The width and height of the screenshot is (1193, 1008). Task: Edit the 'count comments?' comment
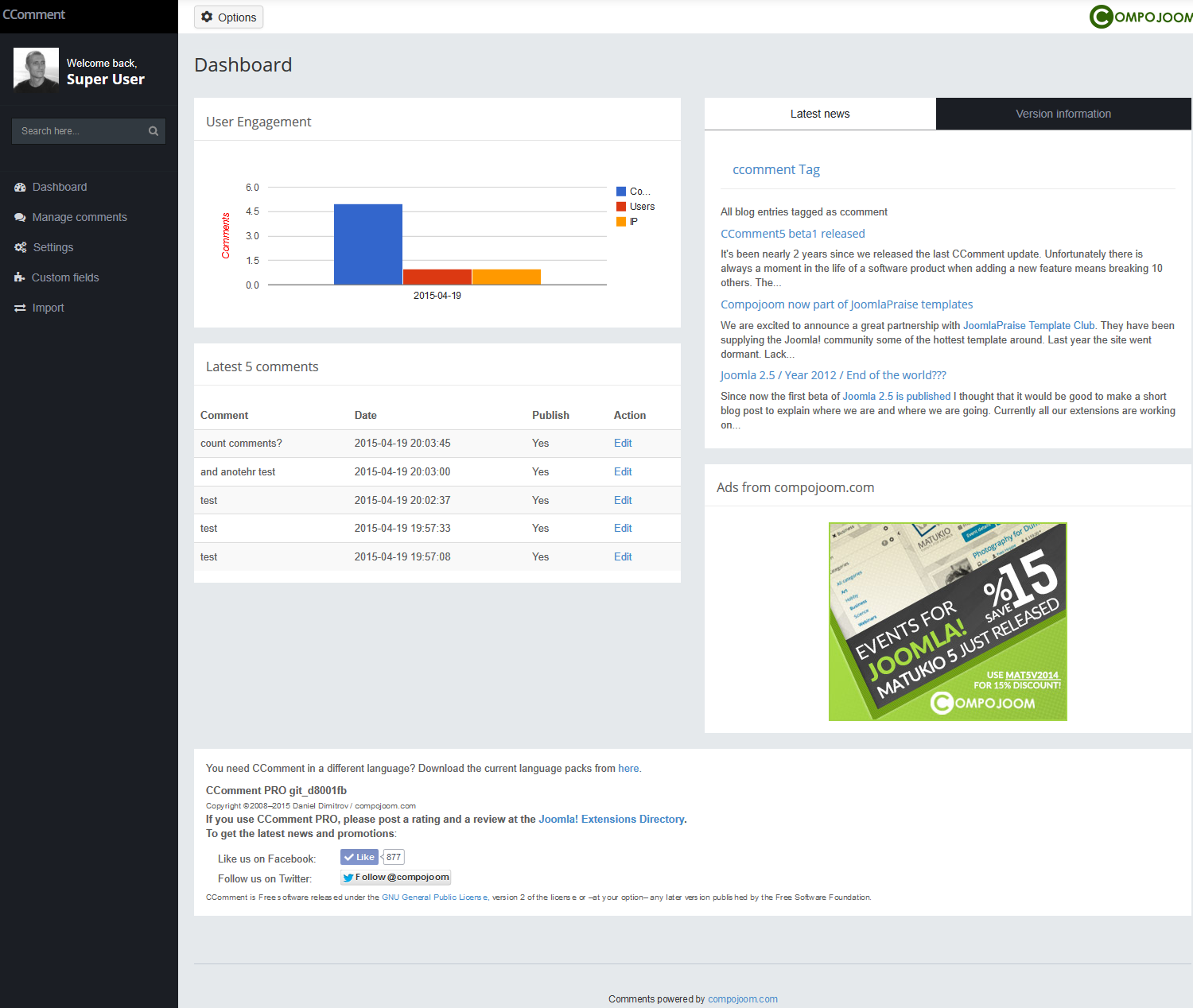(x=623, y=444)
